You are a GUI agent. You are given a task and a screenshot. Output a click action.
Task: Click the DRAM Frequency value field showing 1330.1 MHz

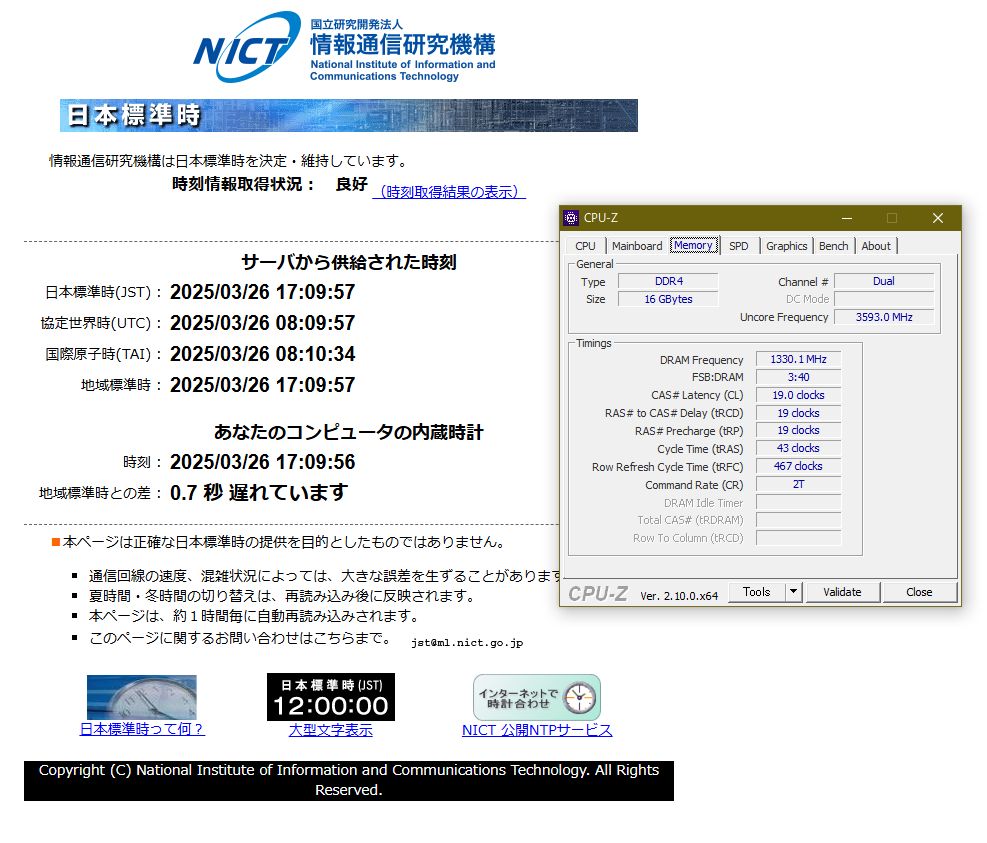[798, 359]
